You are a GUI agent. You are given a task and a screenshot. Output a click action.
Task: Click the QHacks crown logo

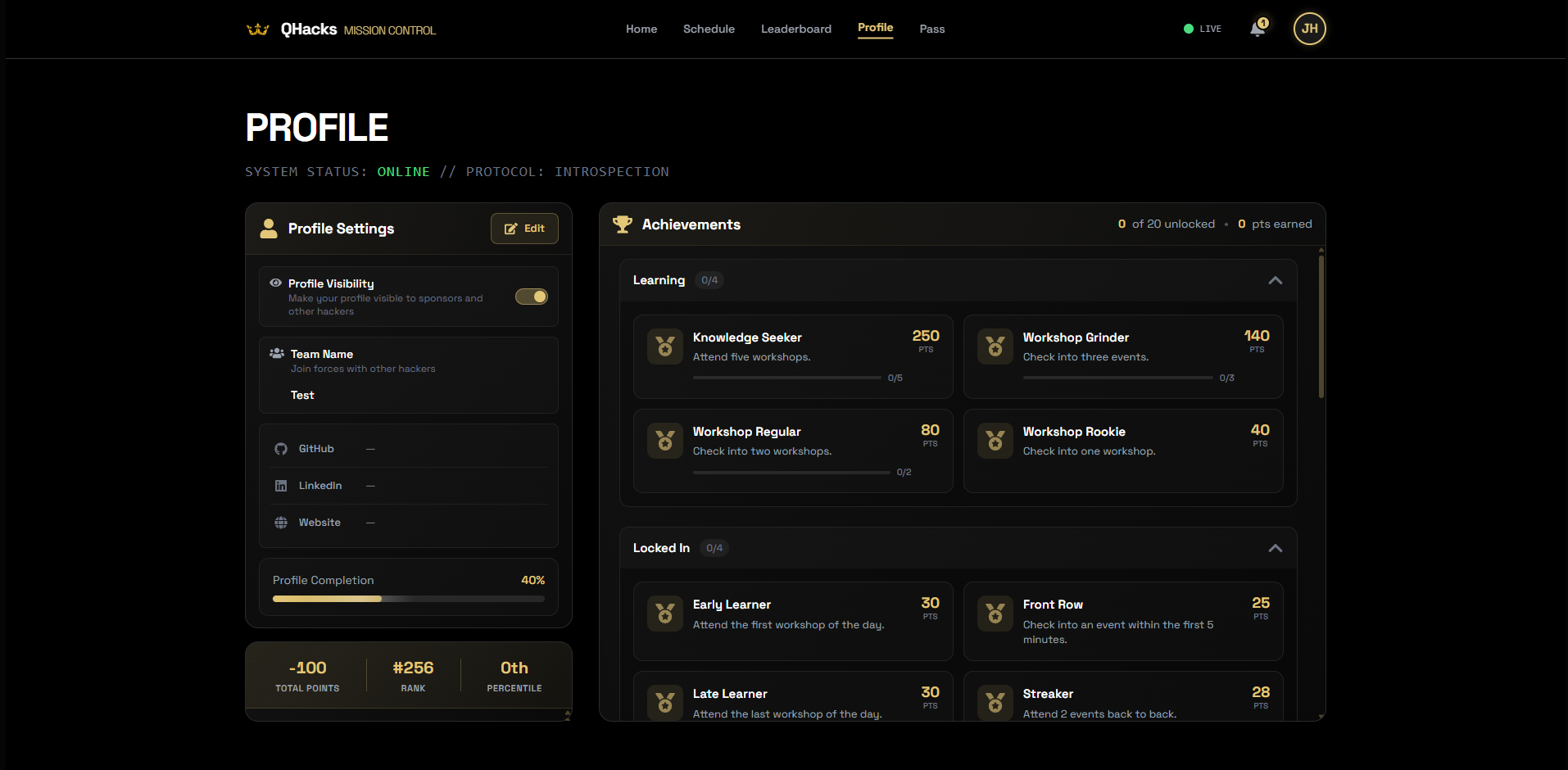tap(257, 29)
